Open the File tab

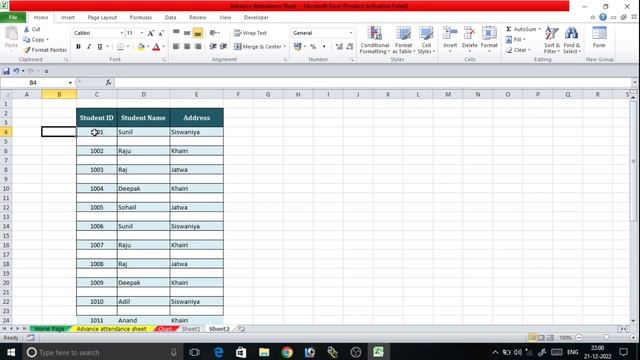[x=13, y=18]
